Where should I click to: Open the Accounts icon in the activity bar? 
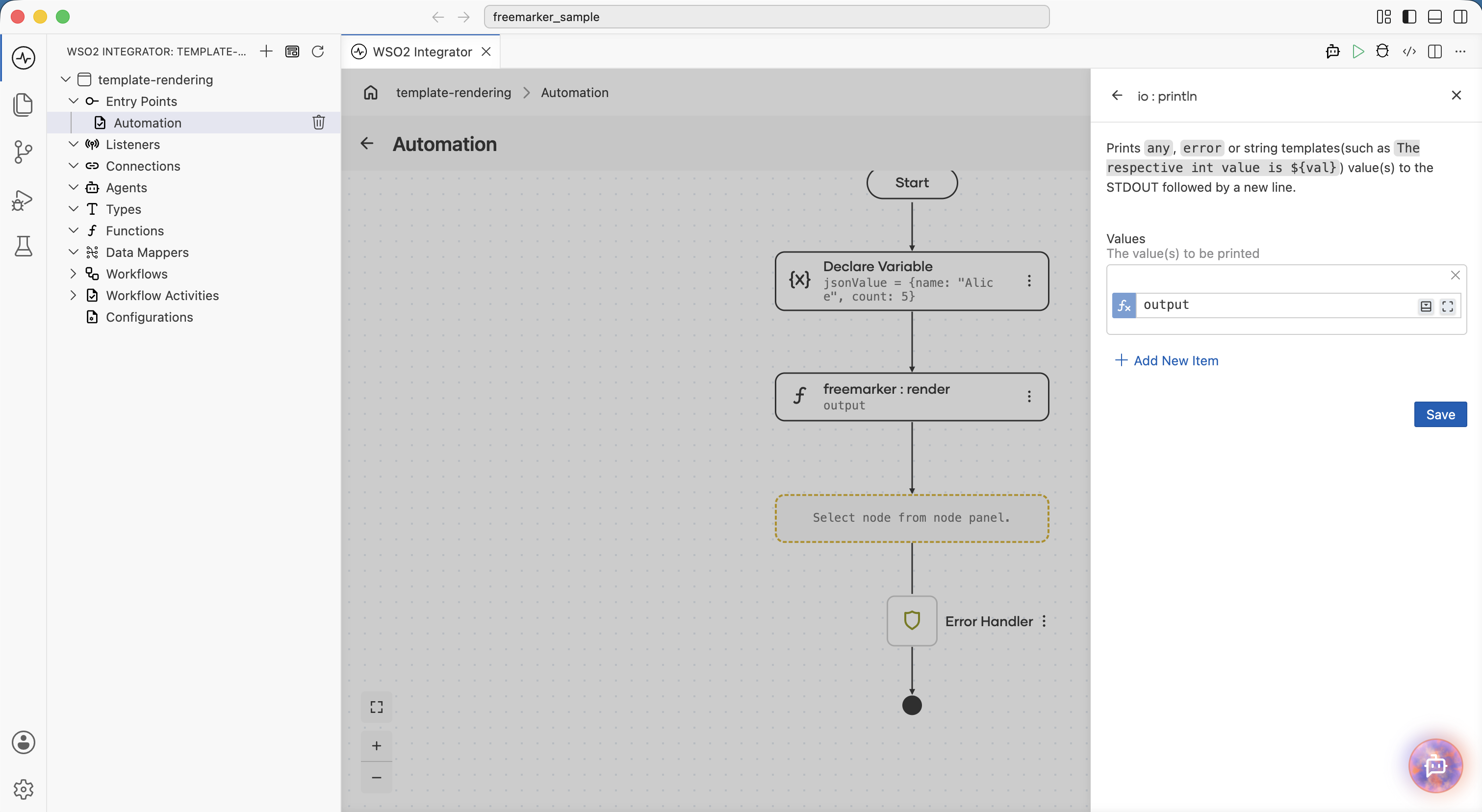click(x=23, y=742)
